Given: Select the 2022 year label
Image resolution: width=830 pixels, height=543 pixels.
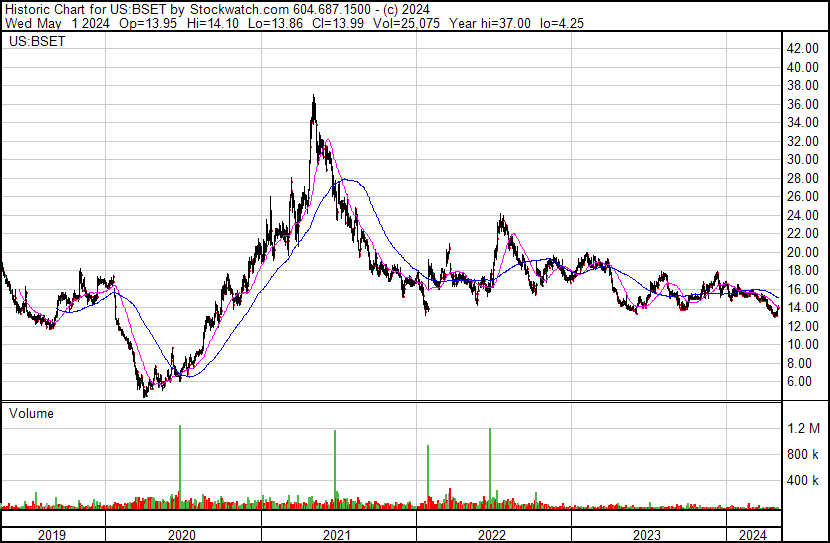Looking at the screenshot, I should [492, 535].
